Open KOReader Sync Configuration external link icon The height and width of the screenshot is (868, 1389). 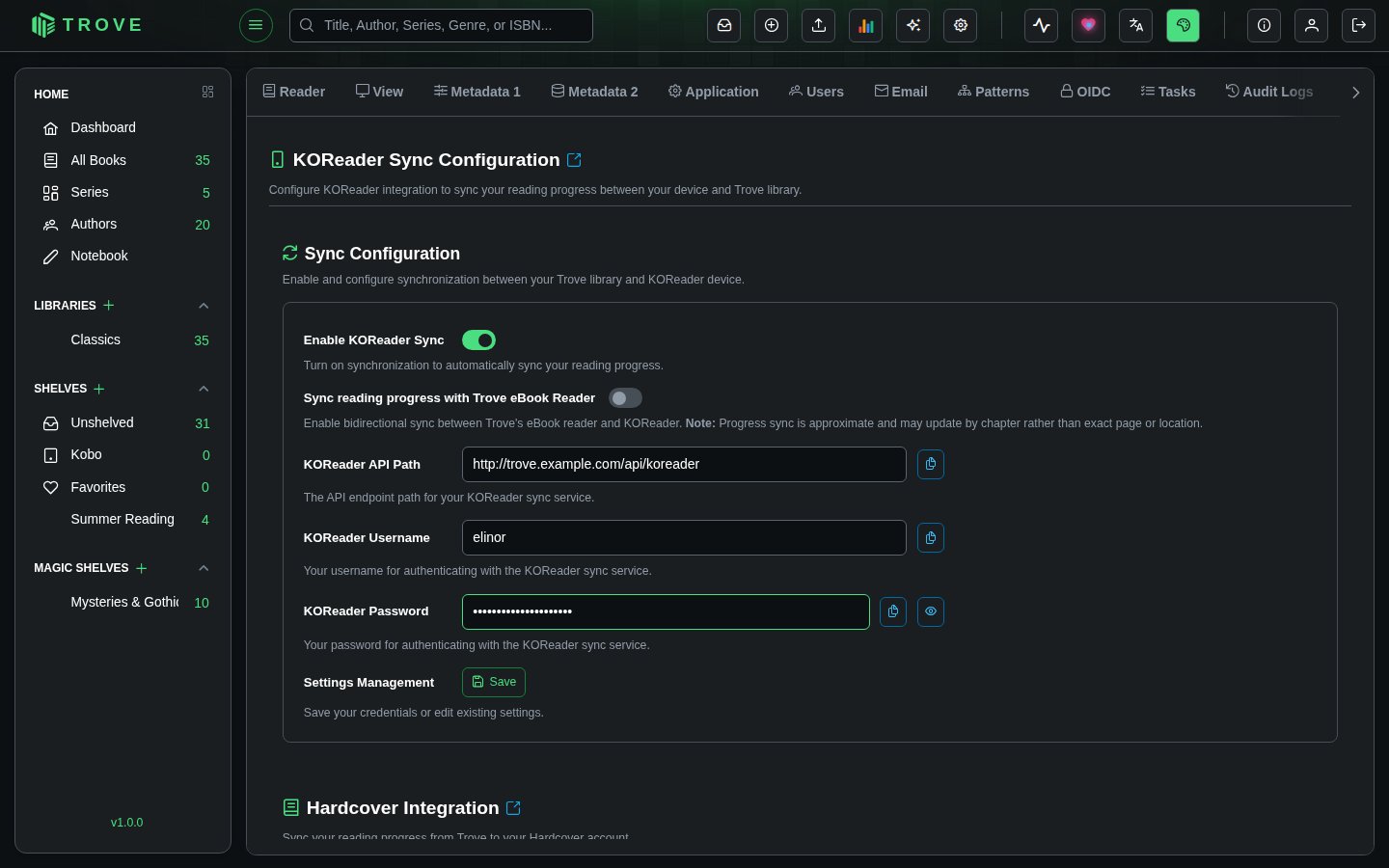[574, 160]
